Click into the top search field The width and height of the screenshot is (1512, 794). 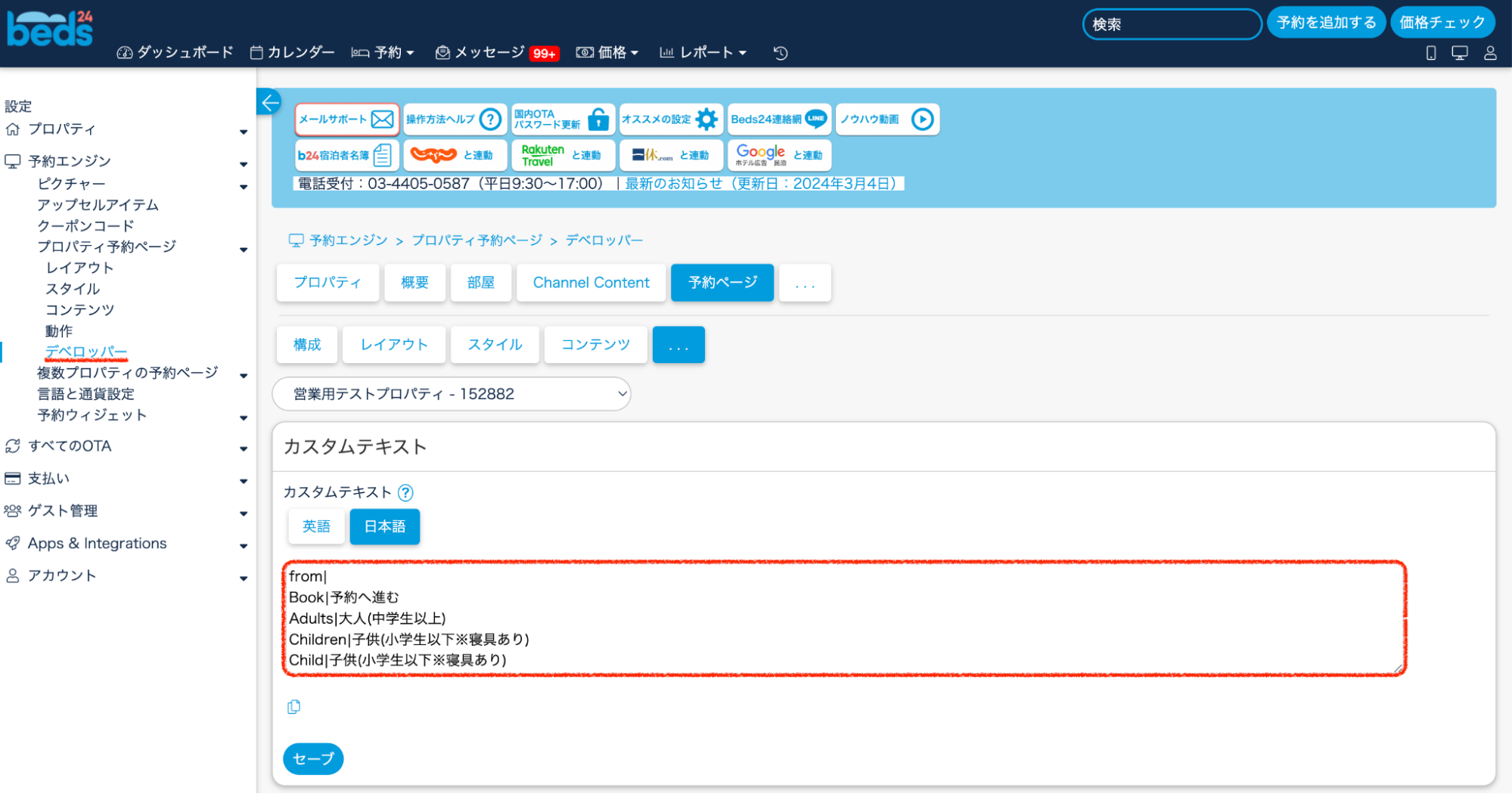pyautogui.click(x=1171, y=24)
